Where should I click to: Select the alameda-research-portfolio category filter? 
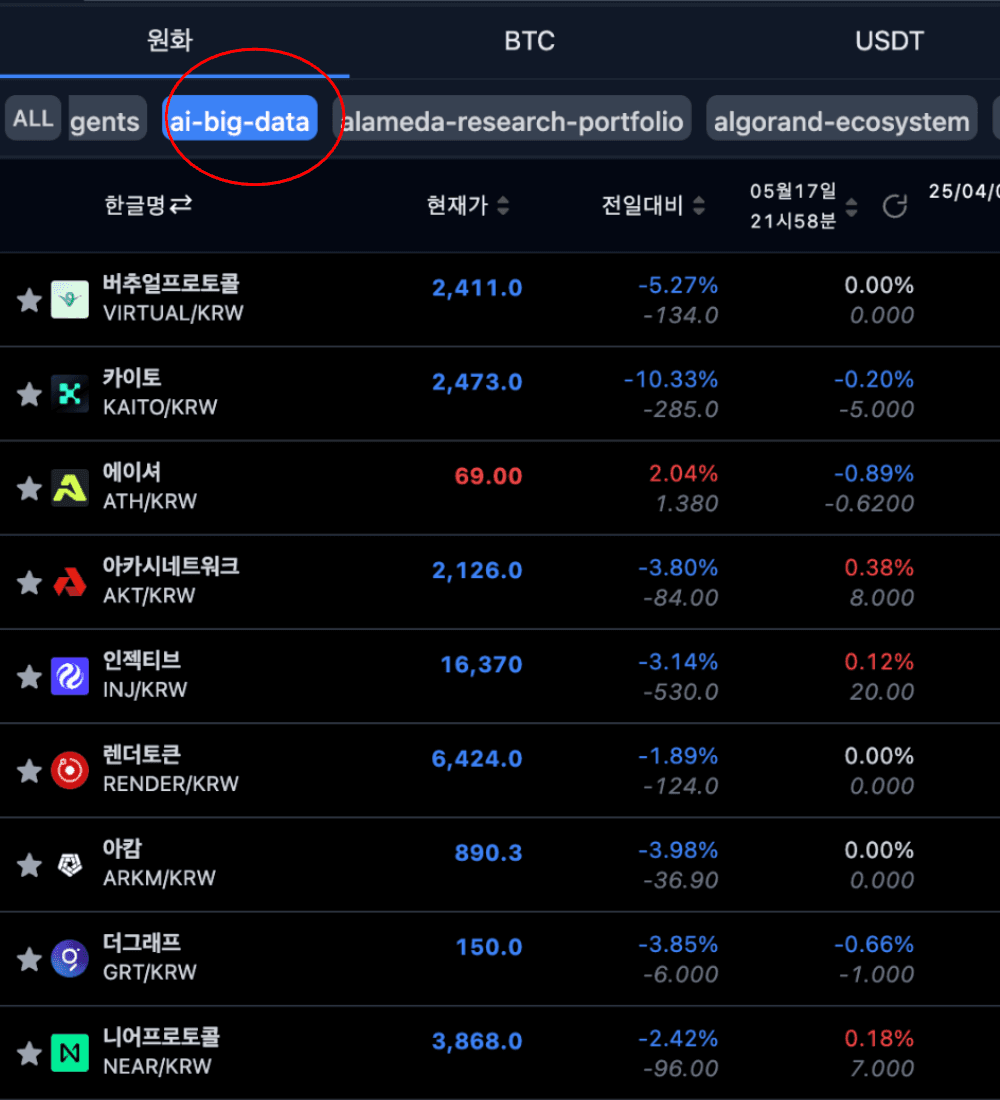coord(512,122)
